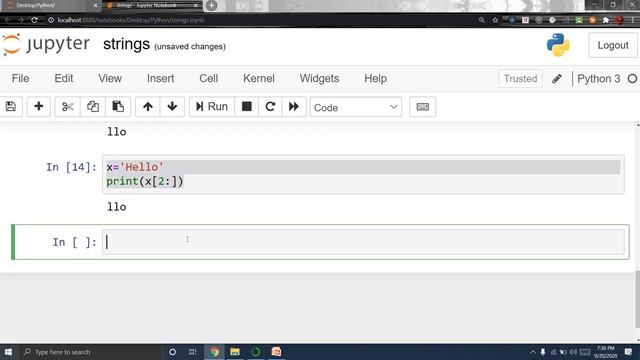Save notebook with the floppy disk icon
The image size is (640, 360).
(x=11, y=107)
